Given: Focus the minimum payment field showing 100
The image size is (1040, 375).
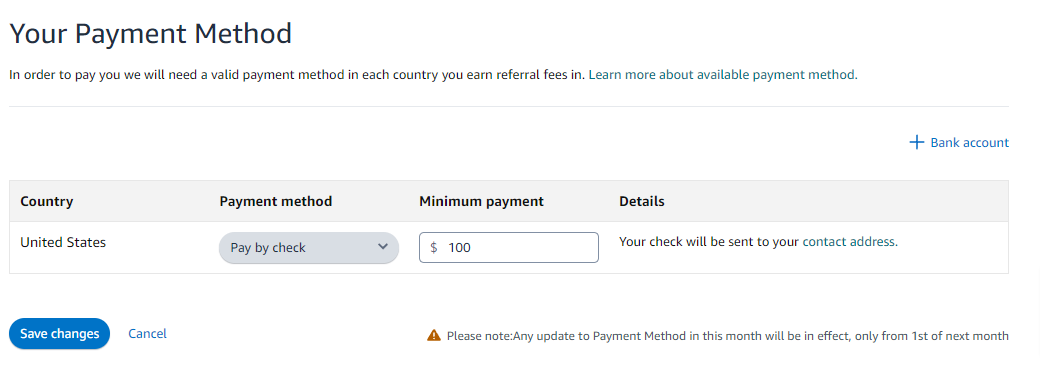Looking at the screenshot, I should [x=509, y=248].
